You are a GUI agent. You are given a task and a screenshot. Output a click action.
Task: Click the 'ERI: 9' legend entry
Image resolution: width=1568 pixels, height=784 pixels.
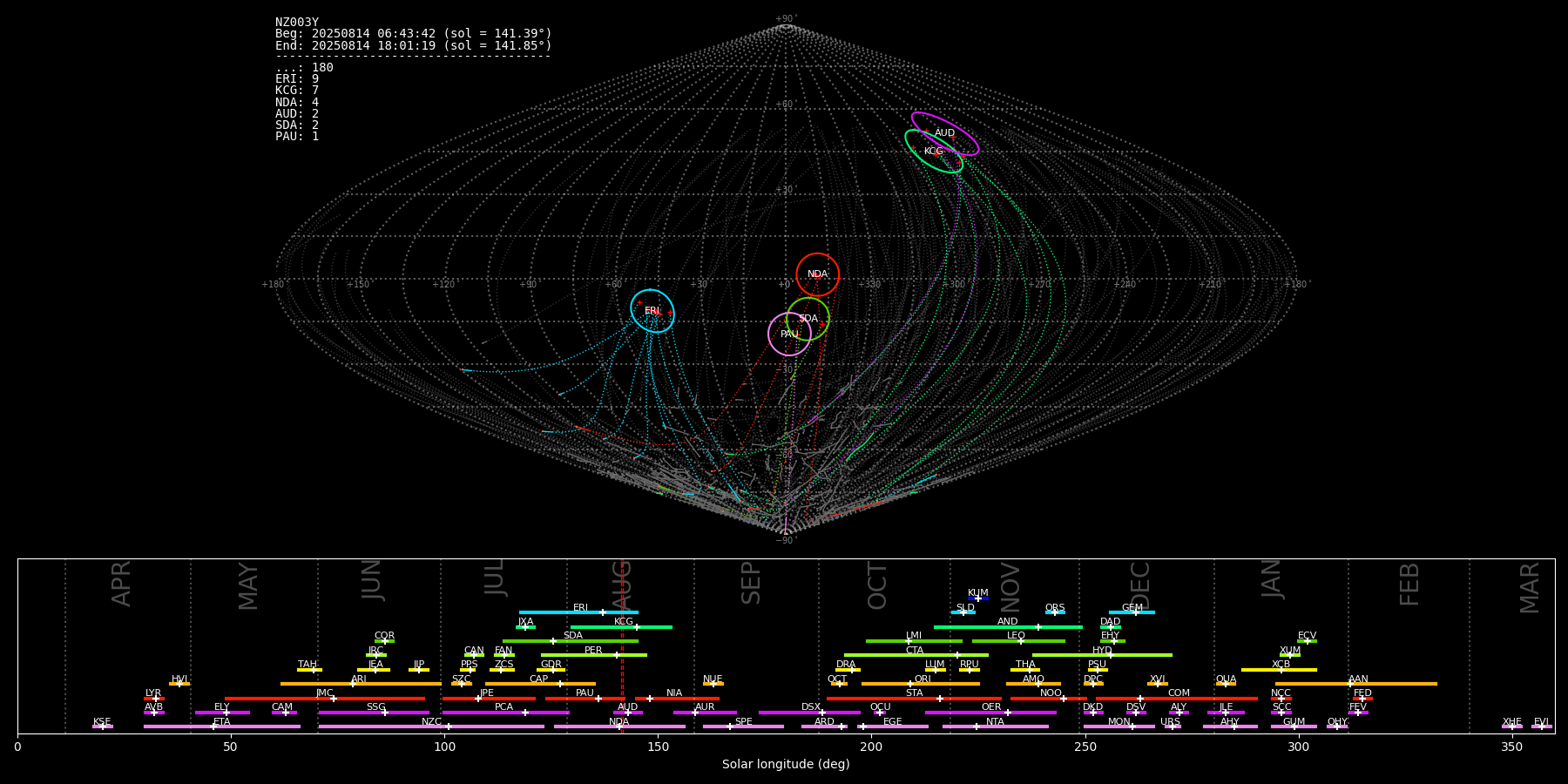(297, 79)
